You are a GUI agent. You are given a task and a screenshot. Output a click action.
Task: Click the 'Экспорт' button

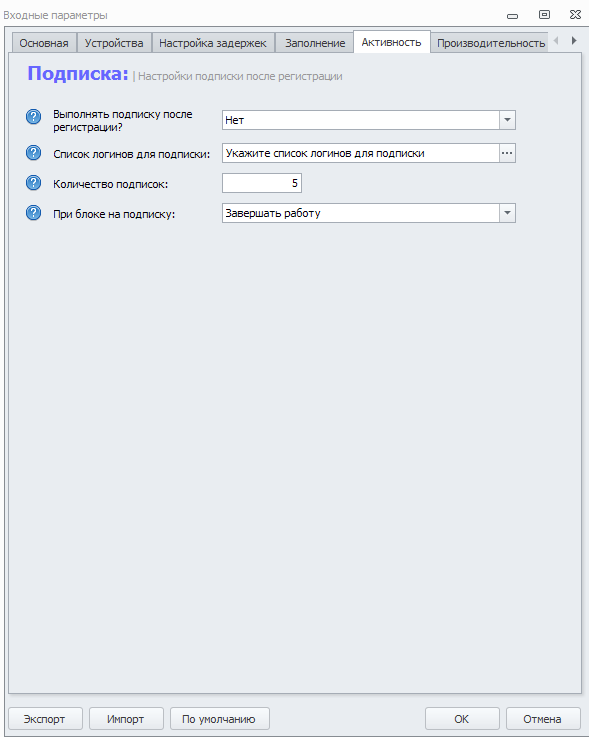coord(45,719)
